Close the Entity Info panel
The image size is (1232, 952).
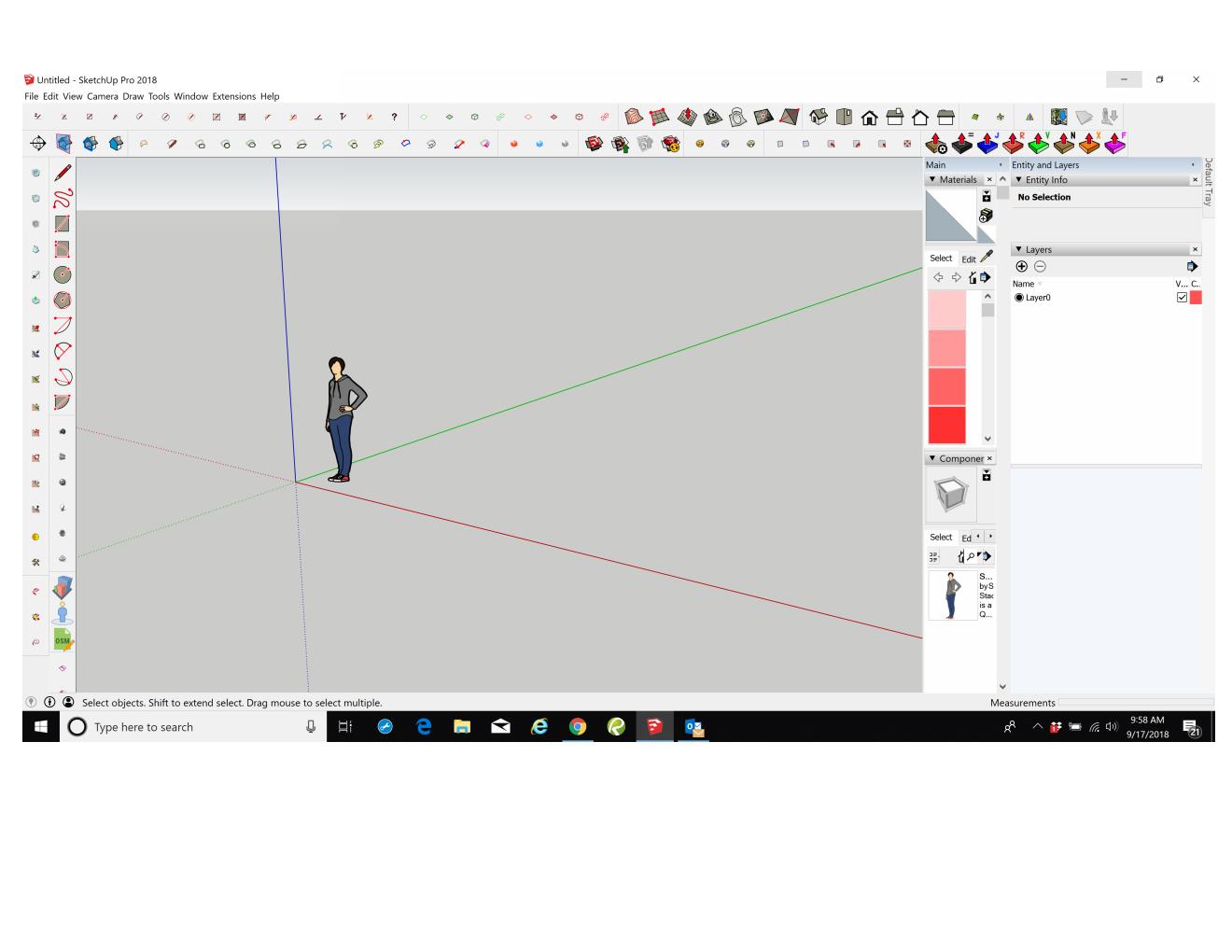pos(1195,180)
